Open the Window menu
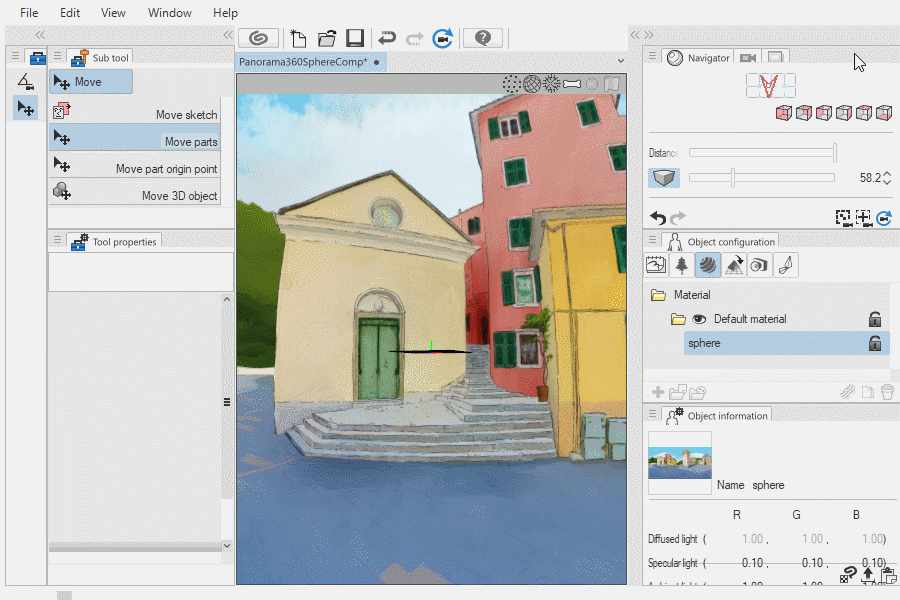 point(170,13)
